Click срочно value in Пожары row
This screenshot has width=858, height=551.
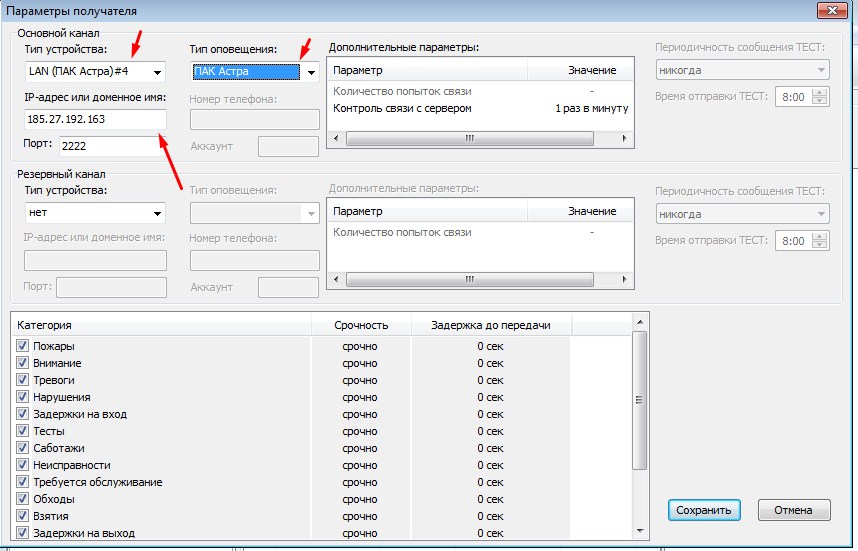tap(360, 346)
